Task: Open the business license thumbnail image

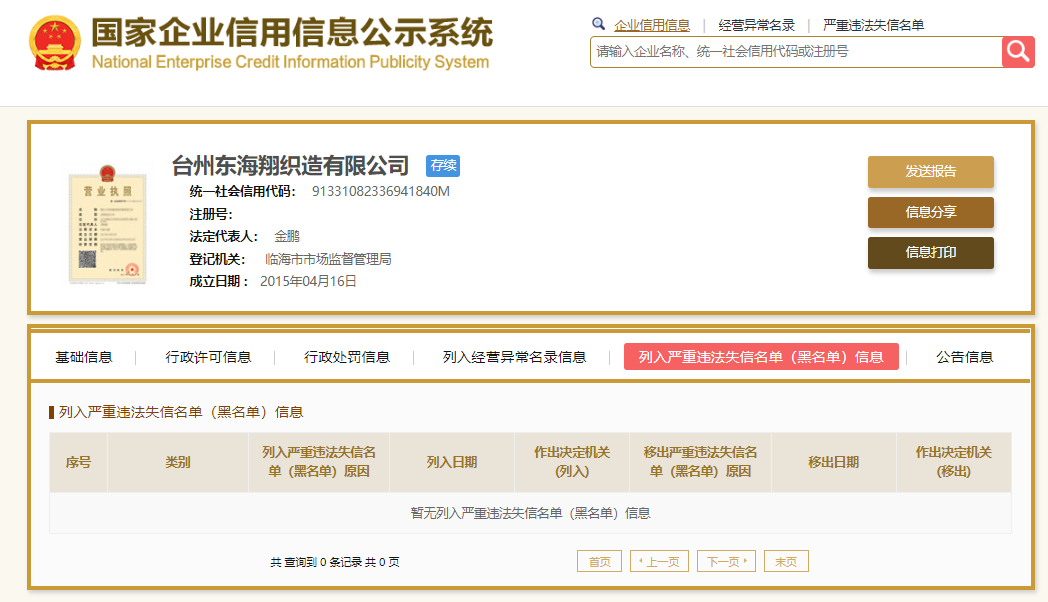Action: (x=107, y=224)
